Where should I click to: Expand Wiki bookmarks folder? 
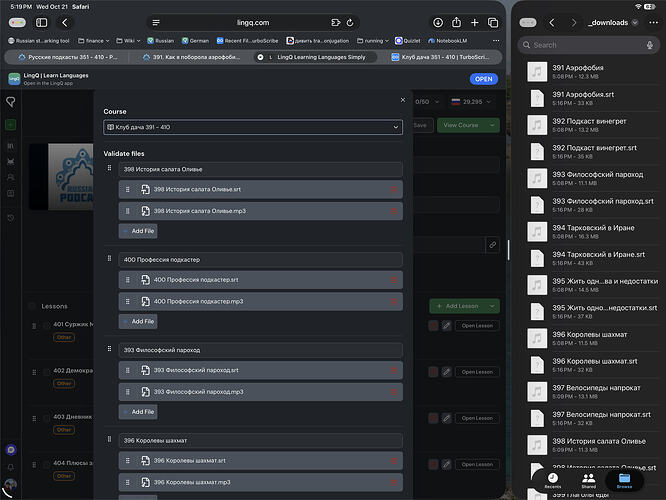pos(128,41)
